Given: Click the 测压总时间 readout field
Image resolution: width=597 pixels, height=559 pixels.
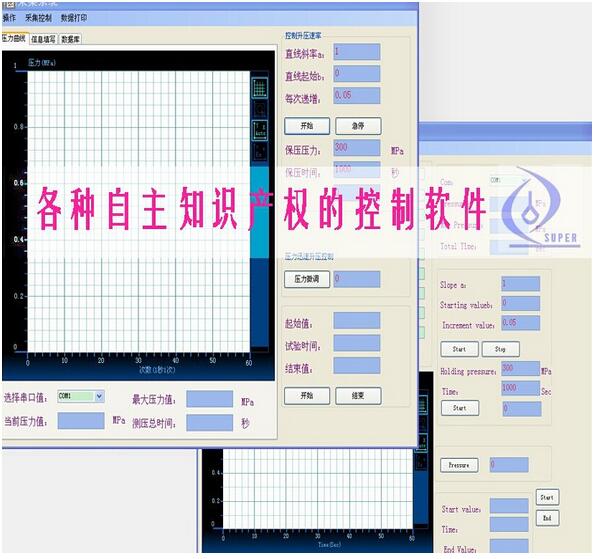Looking at the screenshot, I should (x=209, y=423).
